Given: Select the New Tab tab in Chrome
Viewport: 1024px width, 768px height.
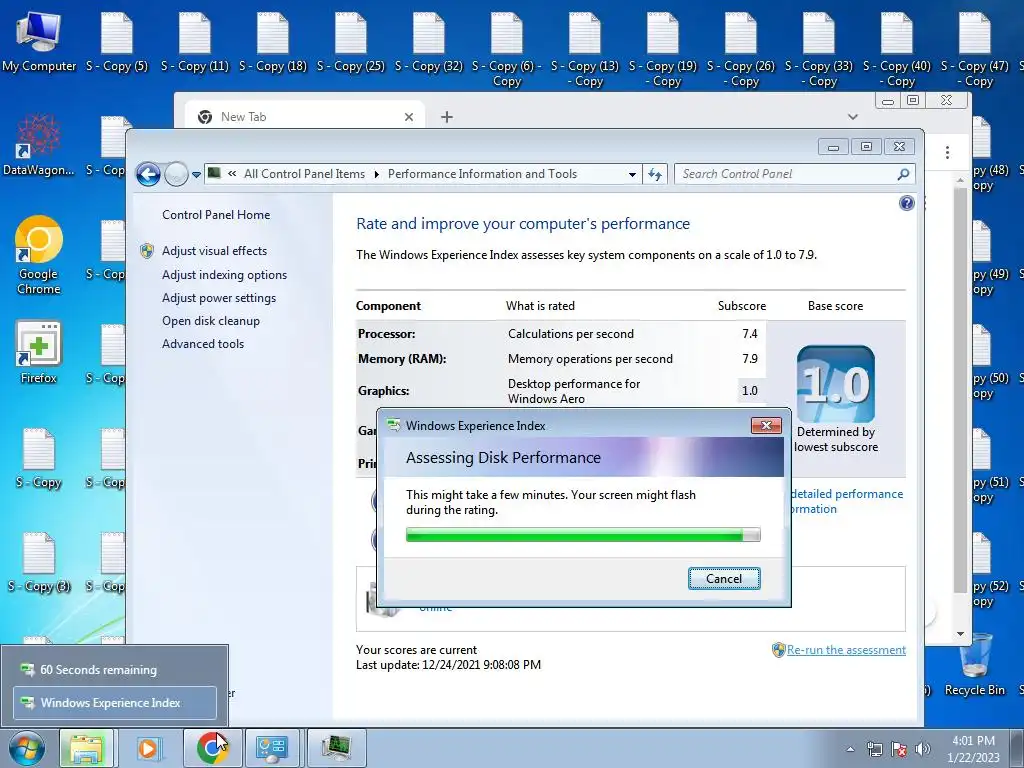Looking at the screenshot, I should click(304, 117).
